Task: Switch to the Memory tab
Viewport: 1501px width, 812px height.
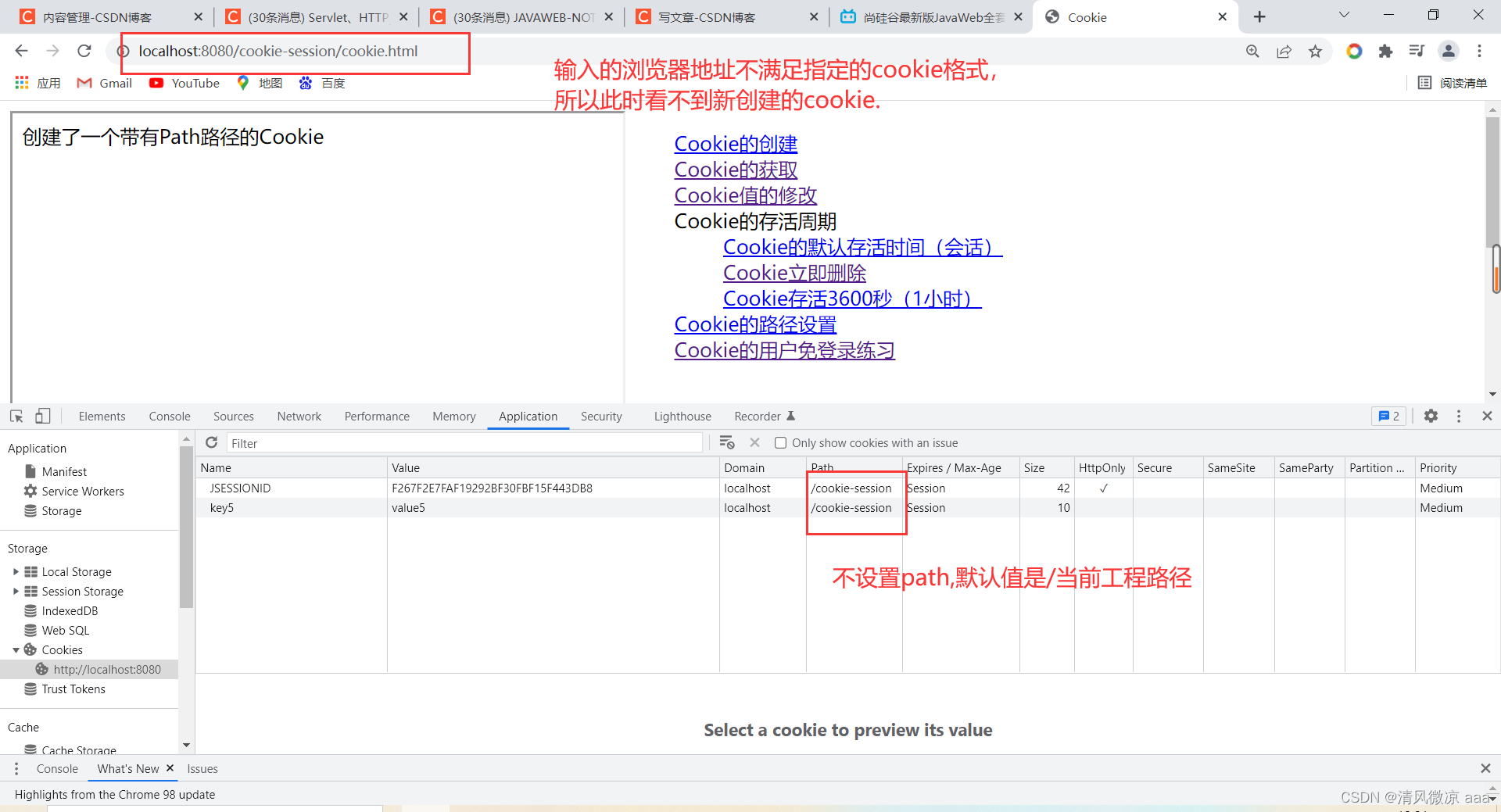Action: [454, 417]
